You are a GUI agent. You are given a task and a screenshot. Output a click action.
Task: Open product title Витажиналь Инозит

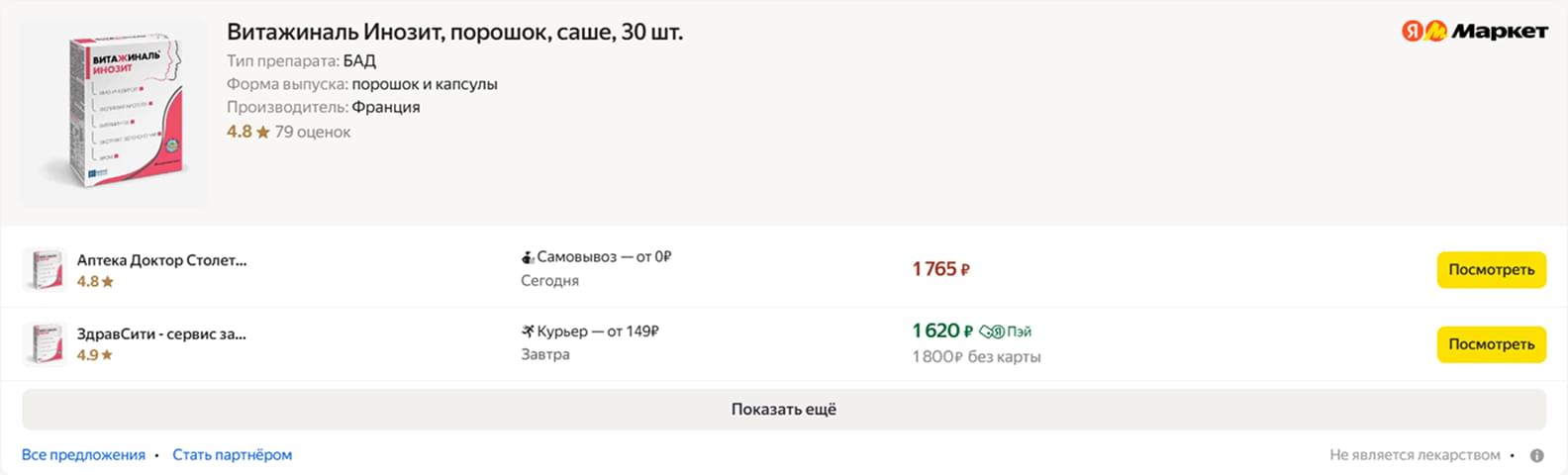454,32
